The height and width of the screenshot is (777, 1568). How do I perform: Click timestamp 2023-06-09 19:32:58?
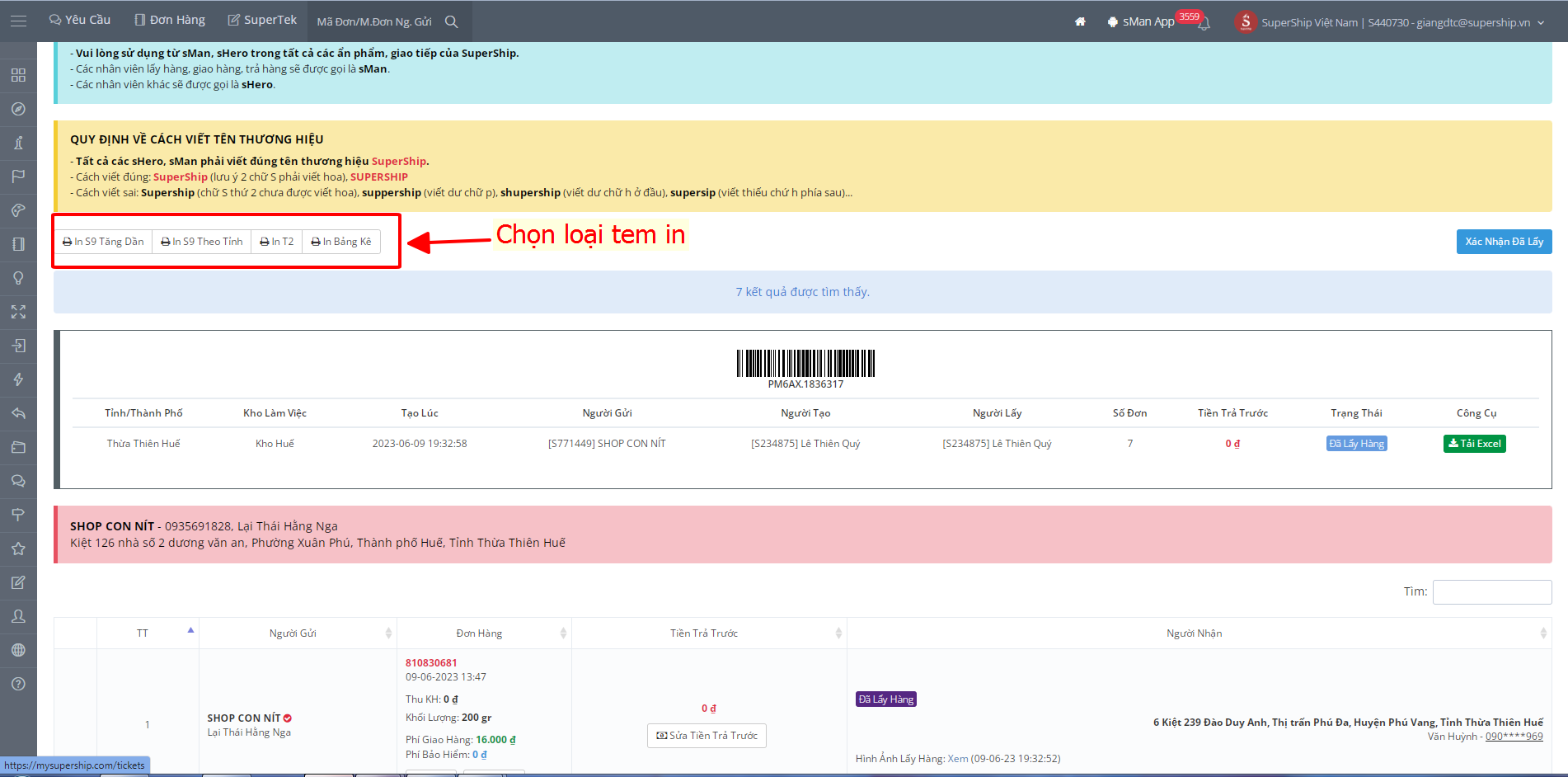pos(420,444)
